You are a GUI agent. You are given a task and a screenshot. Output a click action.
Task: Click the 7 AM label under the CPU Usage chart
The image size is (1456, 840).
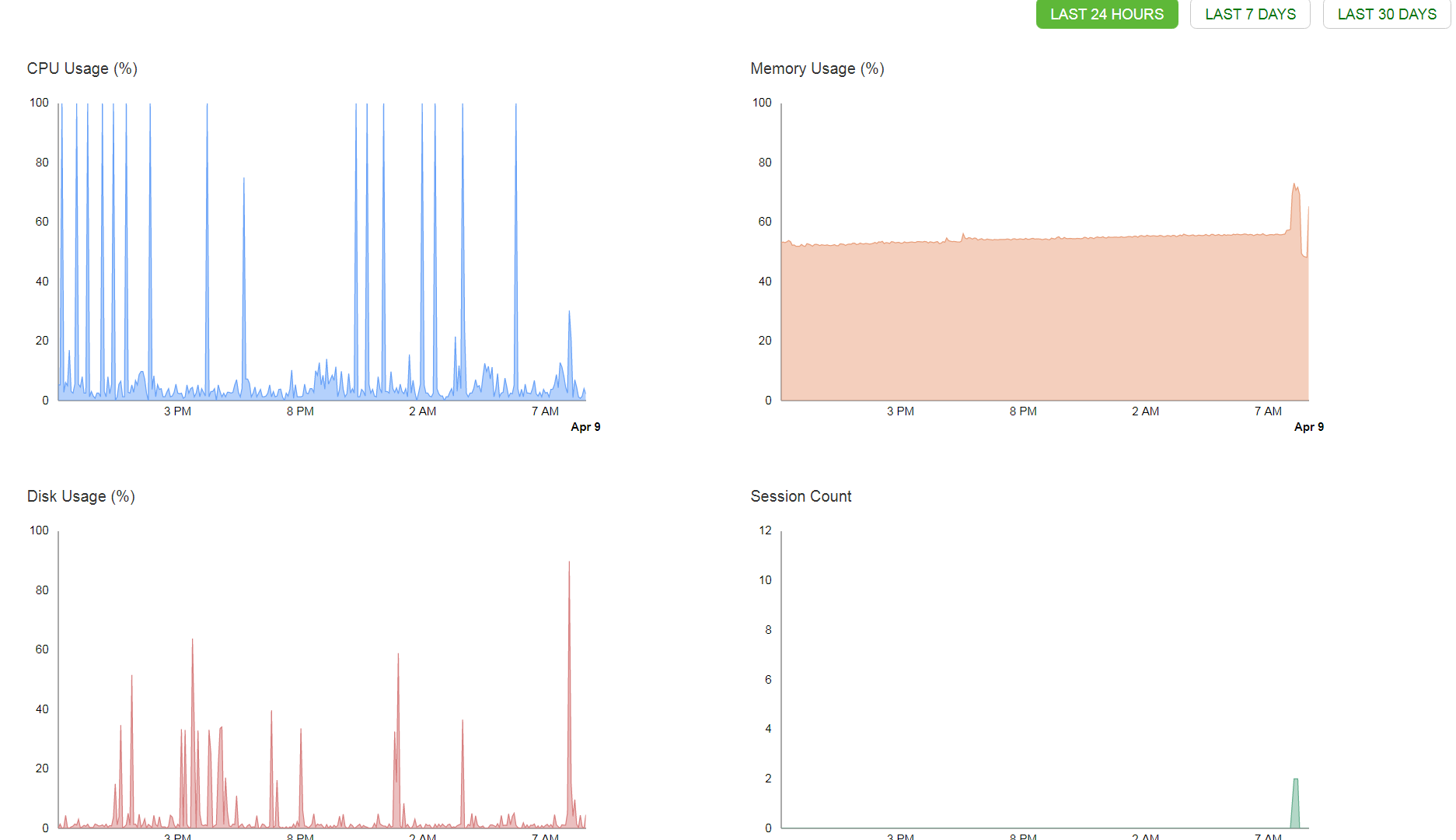(545, 411)
